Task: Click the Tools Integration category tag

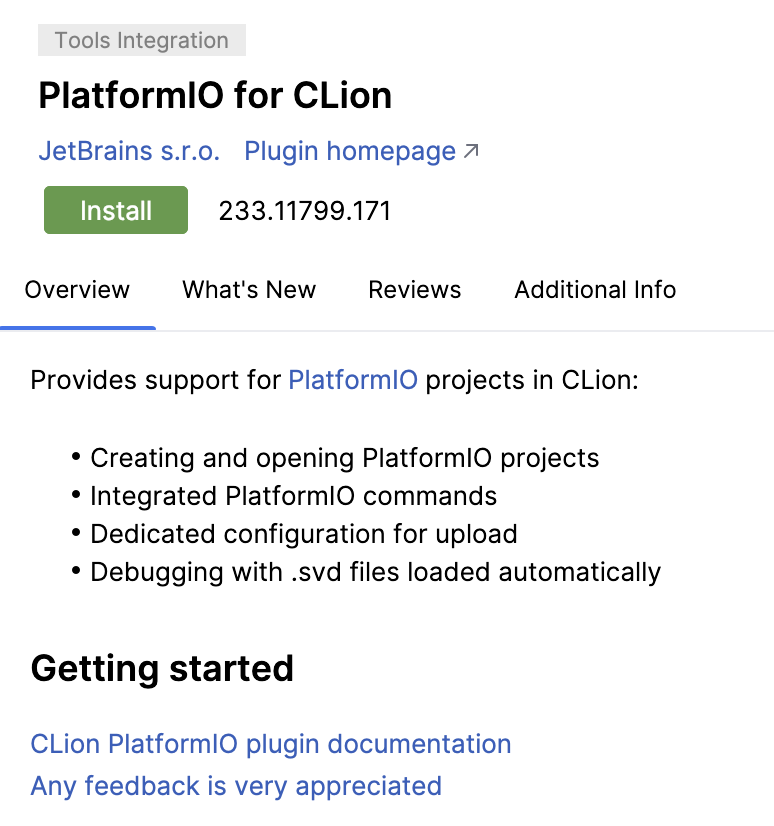Action: 141,40
